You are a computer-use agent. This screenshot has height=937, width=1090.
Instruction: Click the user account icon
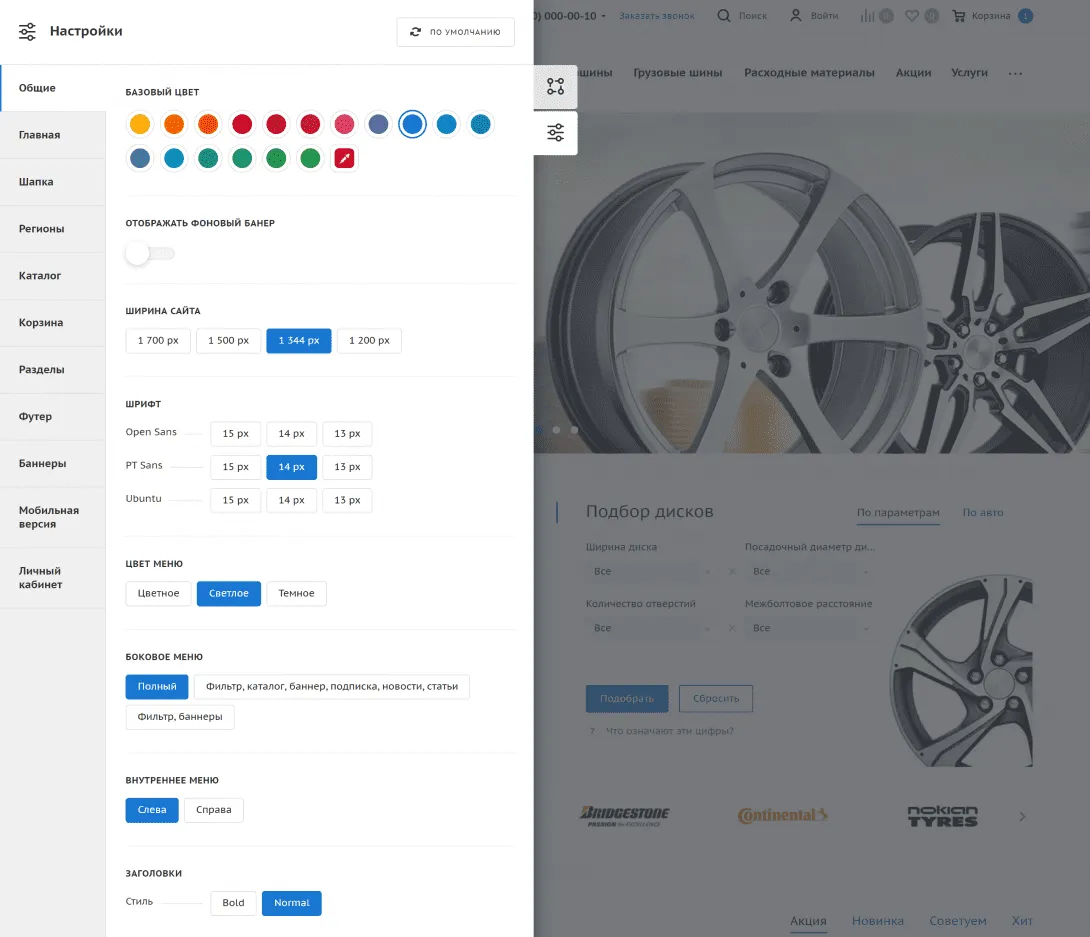point(796,15)
